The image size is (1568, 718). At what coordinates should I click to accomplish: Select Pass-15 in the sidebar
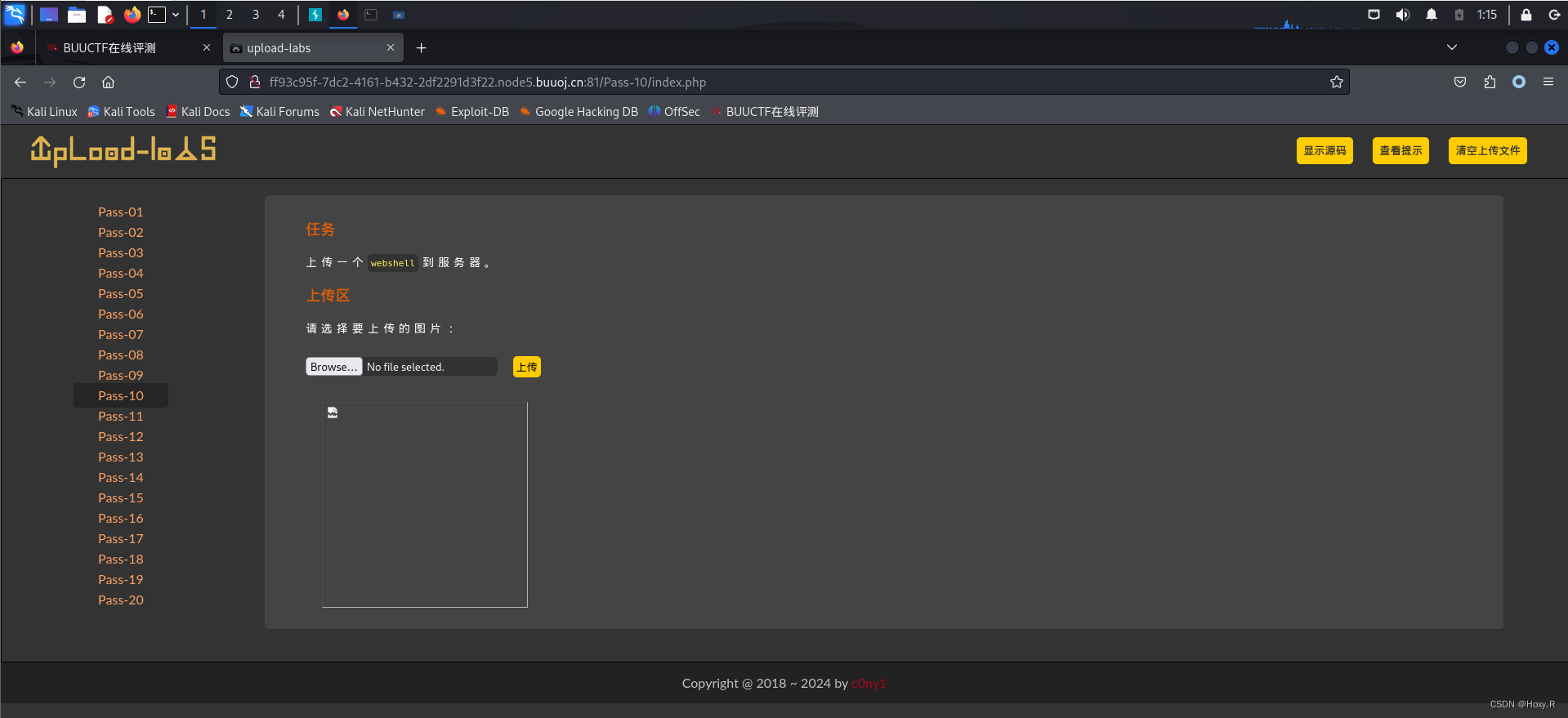coord(121,497)
